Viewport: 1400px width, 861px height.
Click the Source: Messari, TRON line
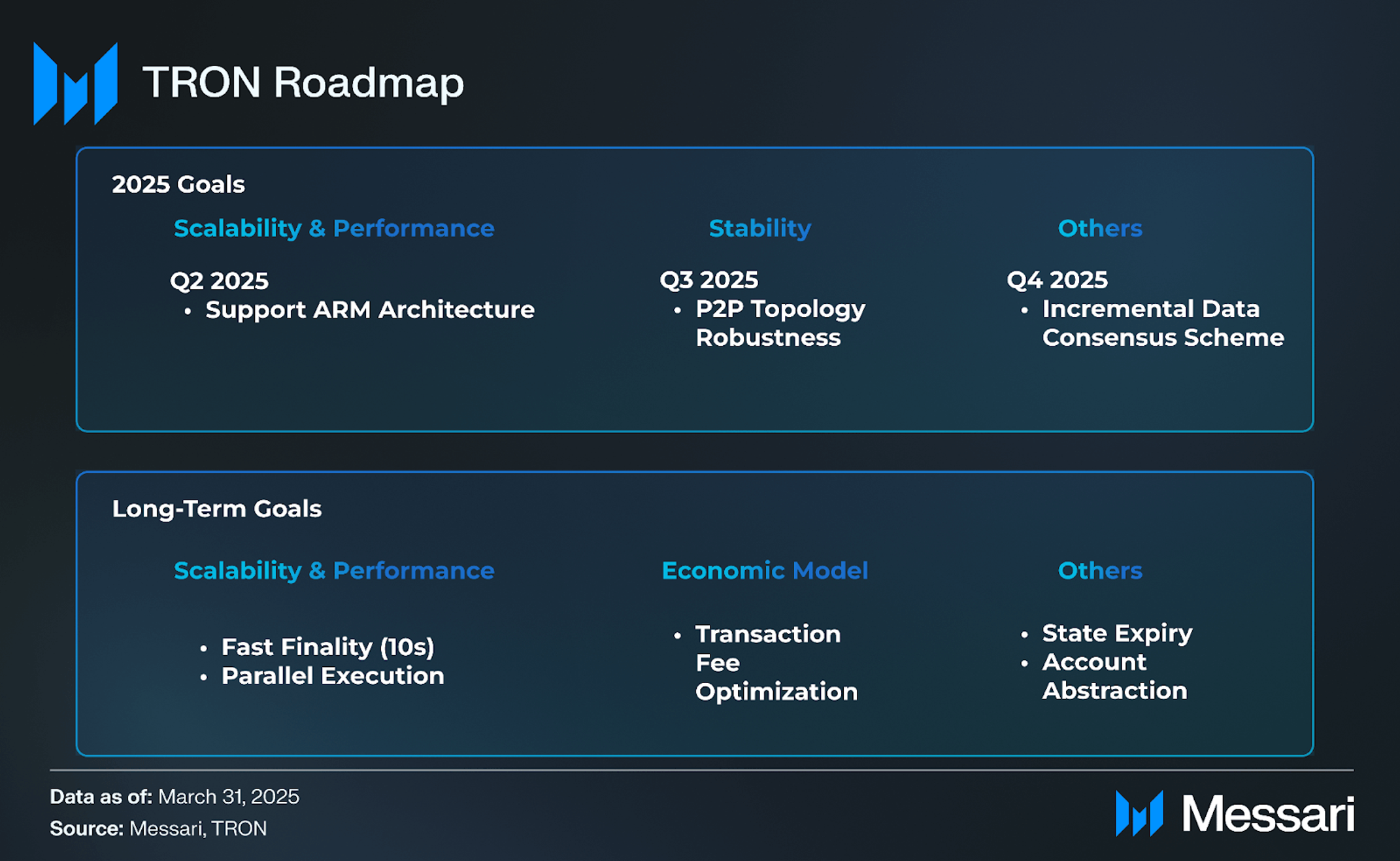[x=158, y=828]
